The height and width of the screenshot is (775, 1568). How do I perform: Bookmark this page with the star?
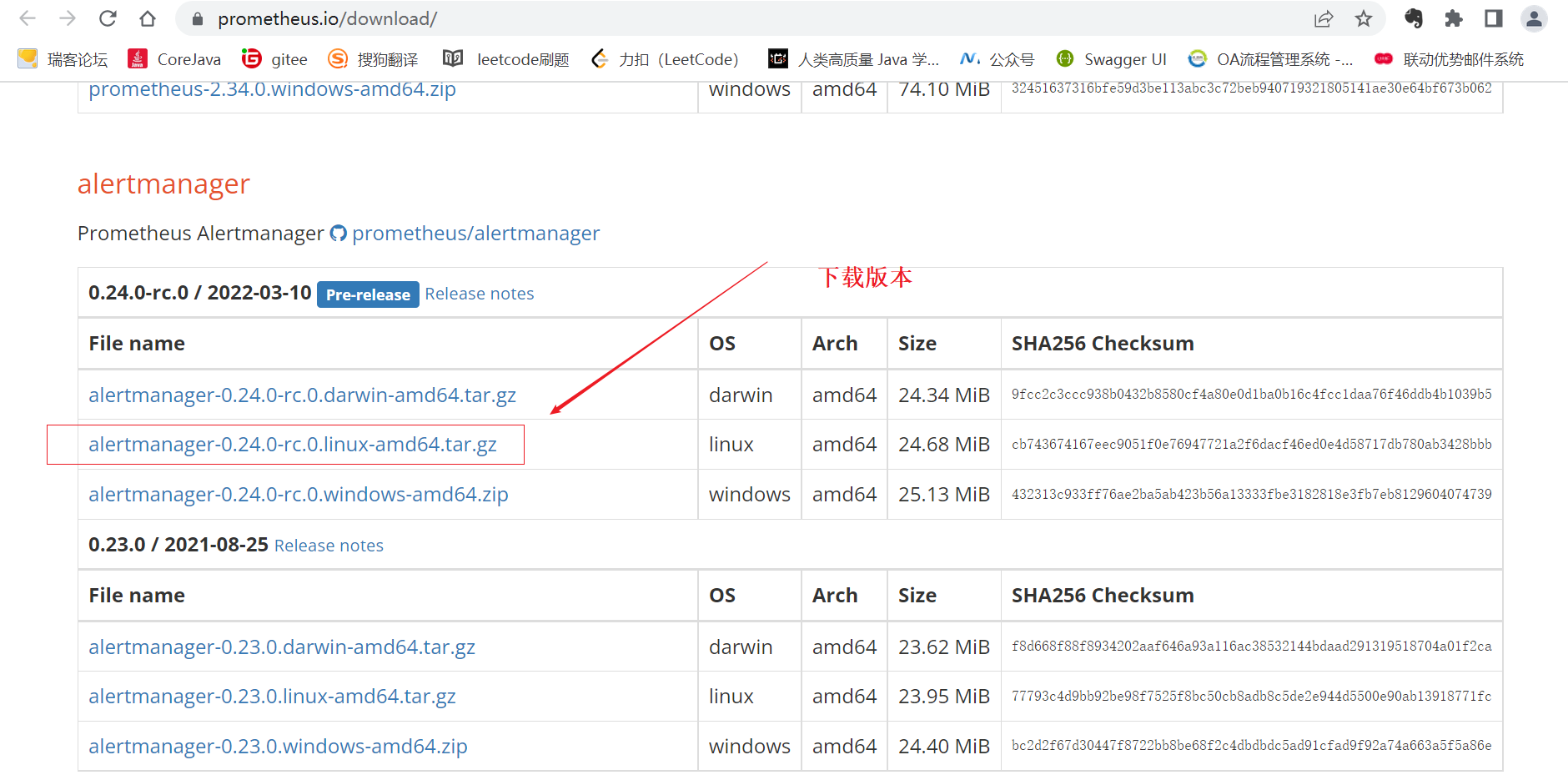point(1364,18)
